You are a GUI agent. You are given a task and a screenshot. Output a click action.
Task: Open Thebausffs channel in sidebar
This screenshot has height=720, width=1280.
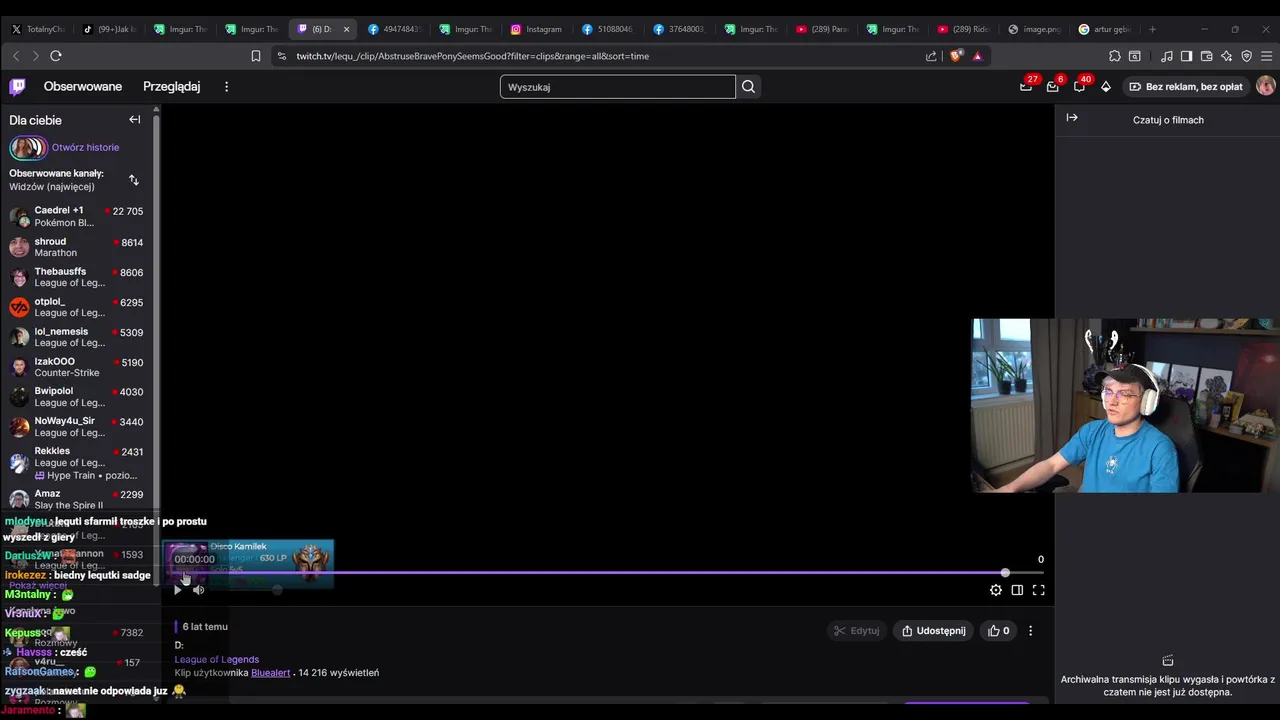pyautogui.click(x=77, y=277)
